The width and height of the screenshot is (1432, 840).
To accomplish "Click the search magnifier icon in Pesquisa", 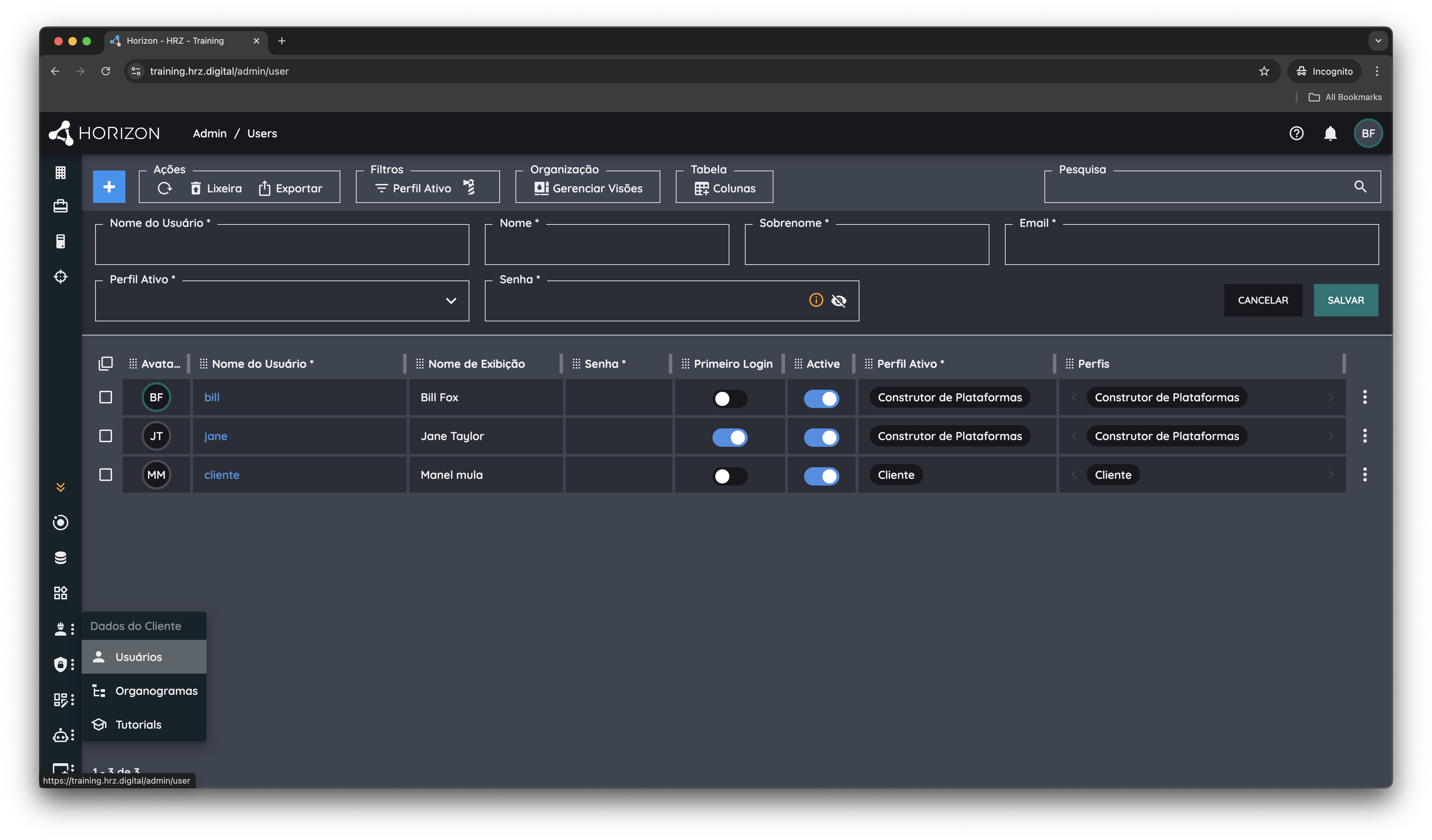I will pos(1360,186).
